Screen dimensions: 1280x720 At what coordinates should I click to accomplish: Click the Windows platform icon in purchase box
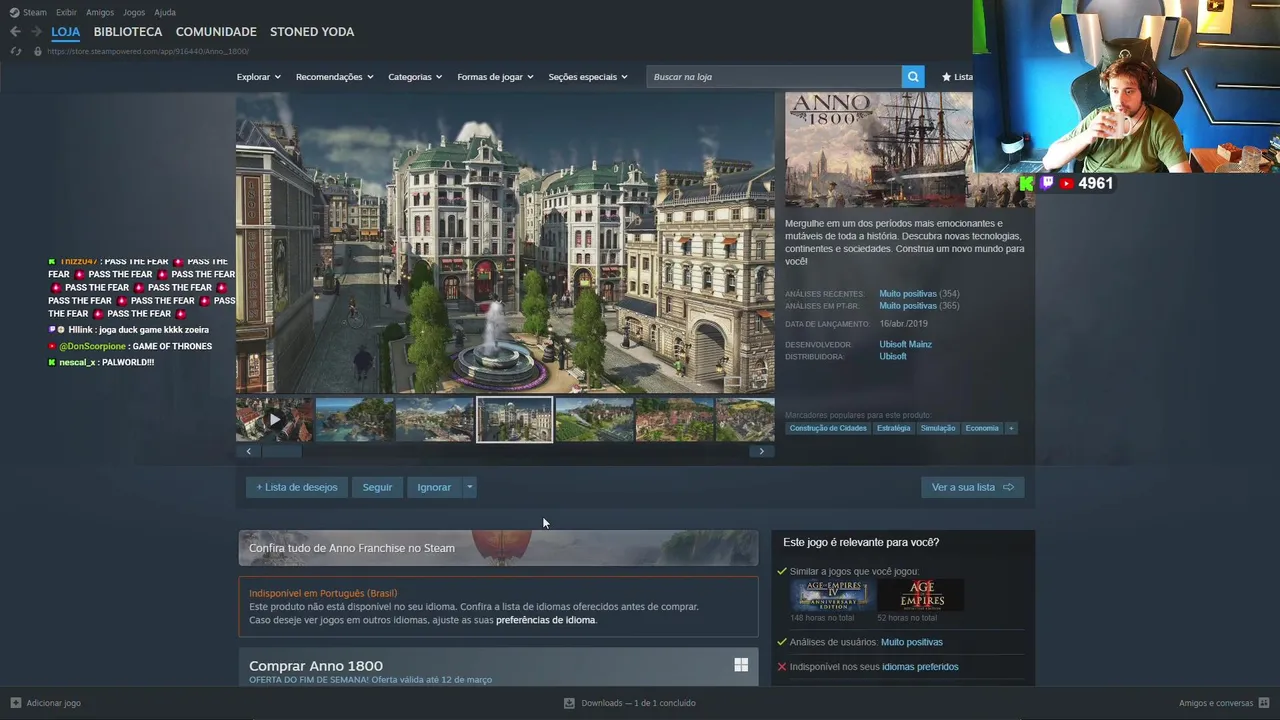[x=741, y=665]
